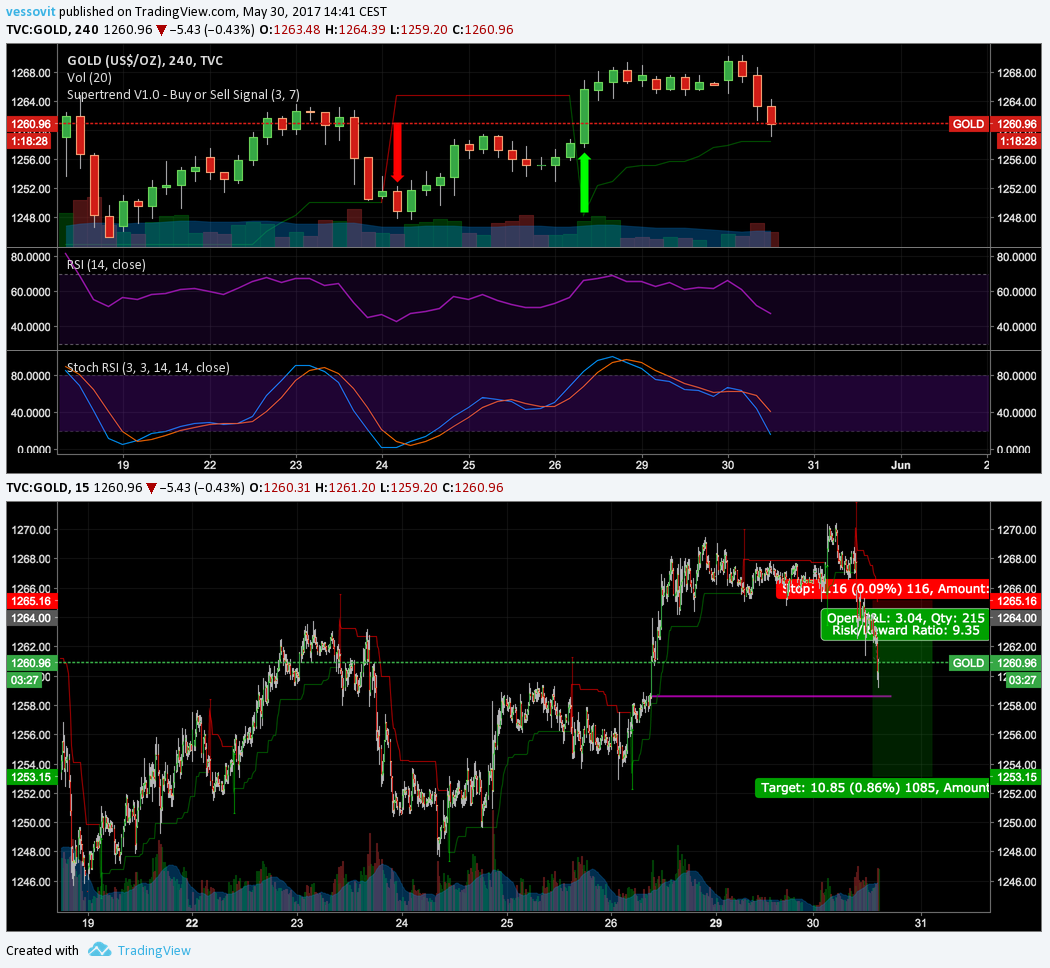Select the RSI (14, close) indicator label
1050x968 pixels.
pyautogui.click(x=106, y=264)
